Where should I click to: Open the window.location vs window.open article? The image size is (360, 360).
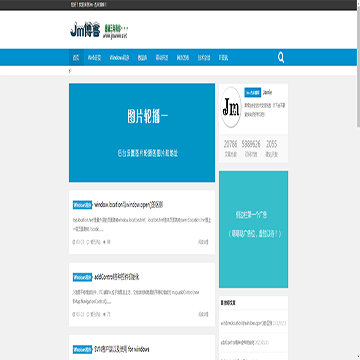[129, 205]
